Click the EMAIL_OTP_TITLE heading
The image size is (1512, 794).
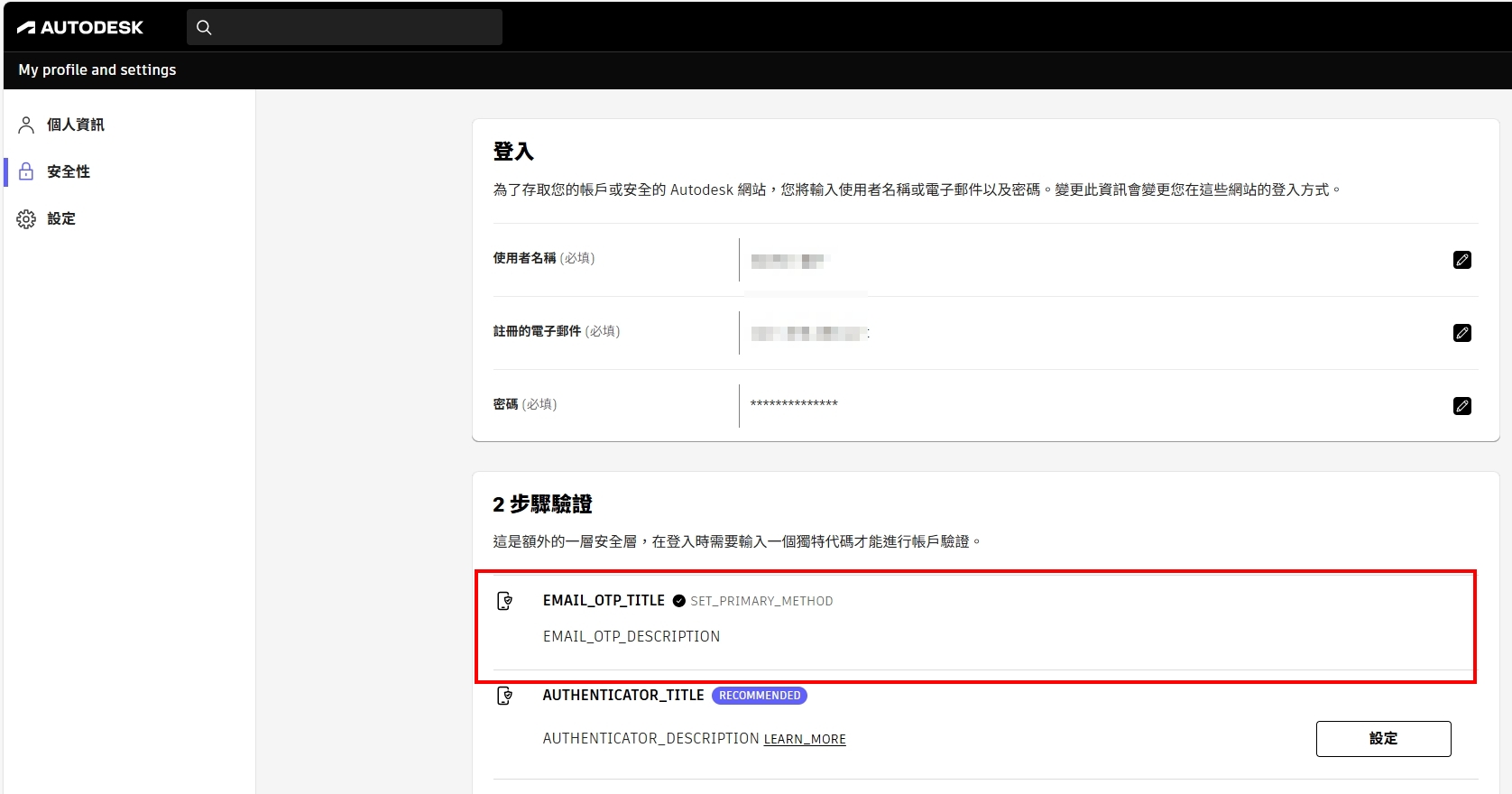pyautogui.click(x=604, y=601)
